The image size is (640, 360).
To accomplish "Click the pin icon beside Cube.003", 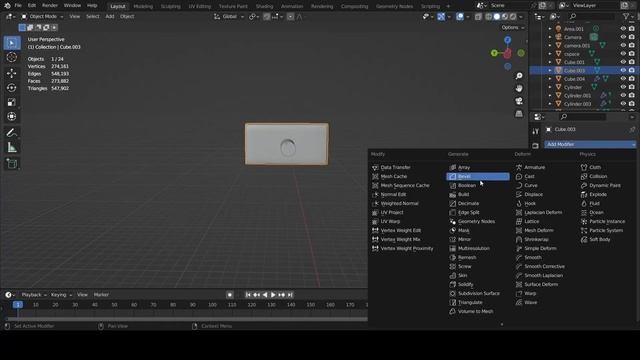I will tap(632, 129).
